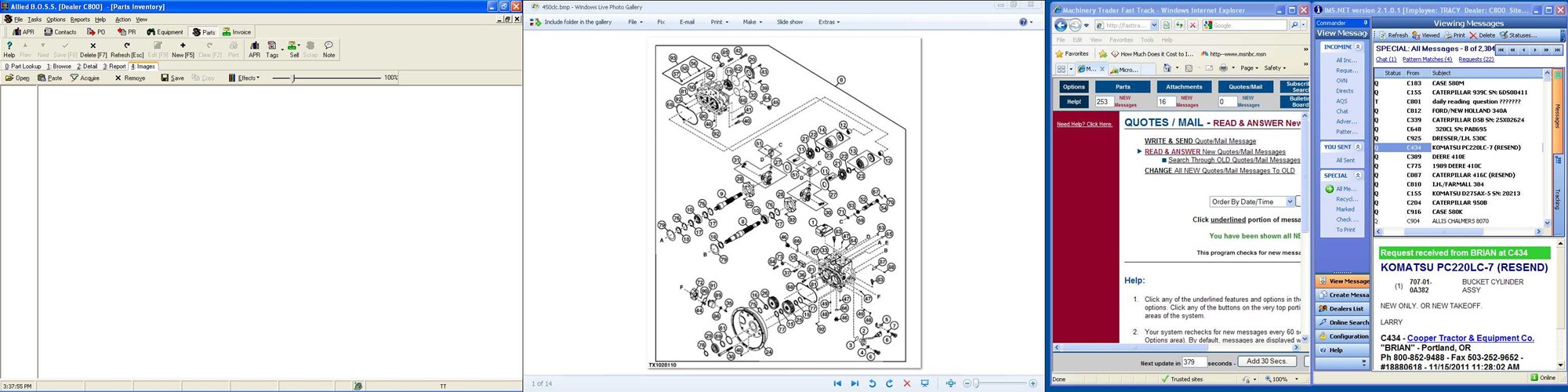Open the Options menu in Allied B.O.S.S.
The width and height of the screenshot is (1568, 392).
click(56, 20)
